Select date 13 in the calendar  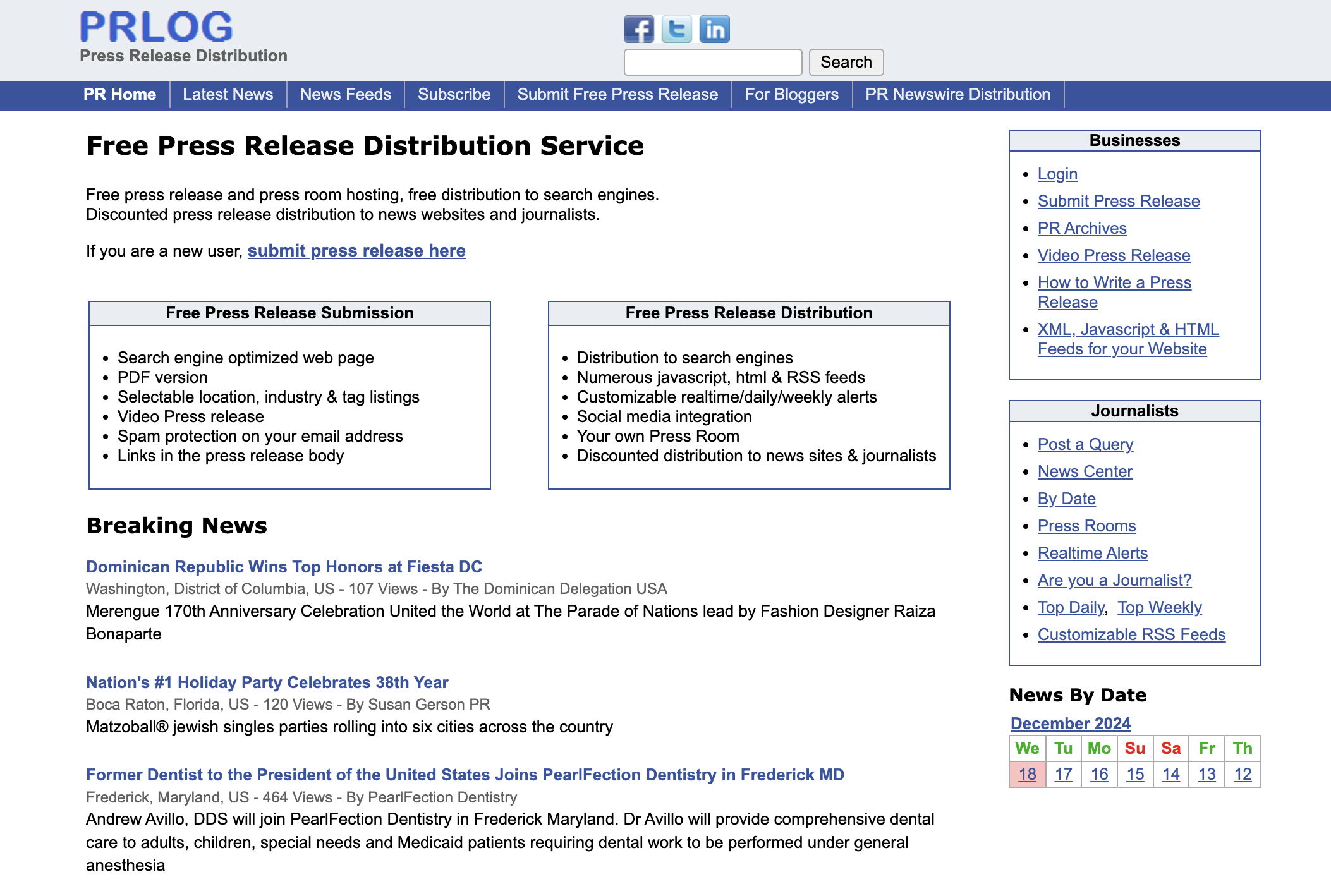coord(1206,774)
